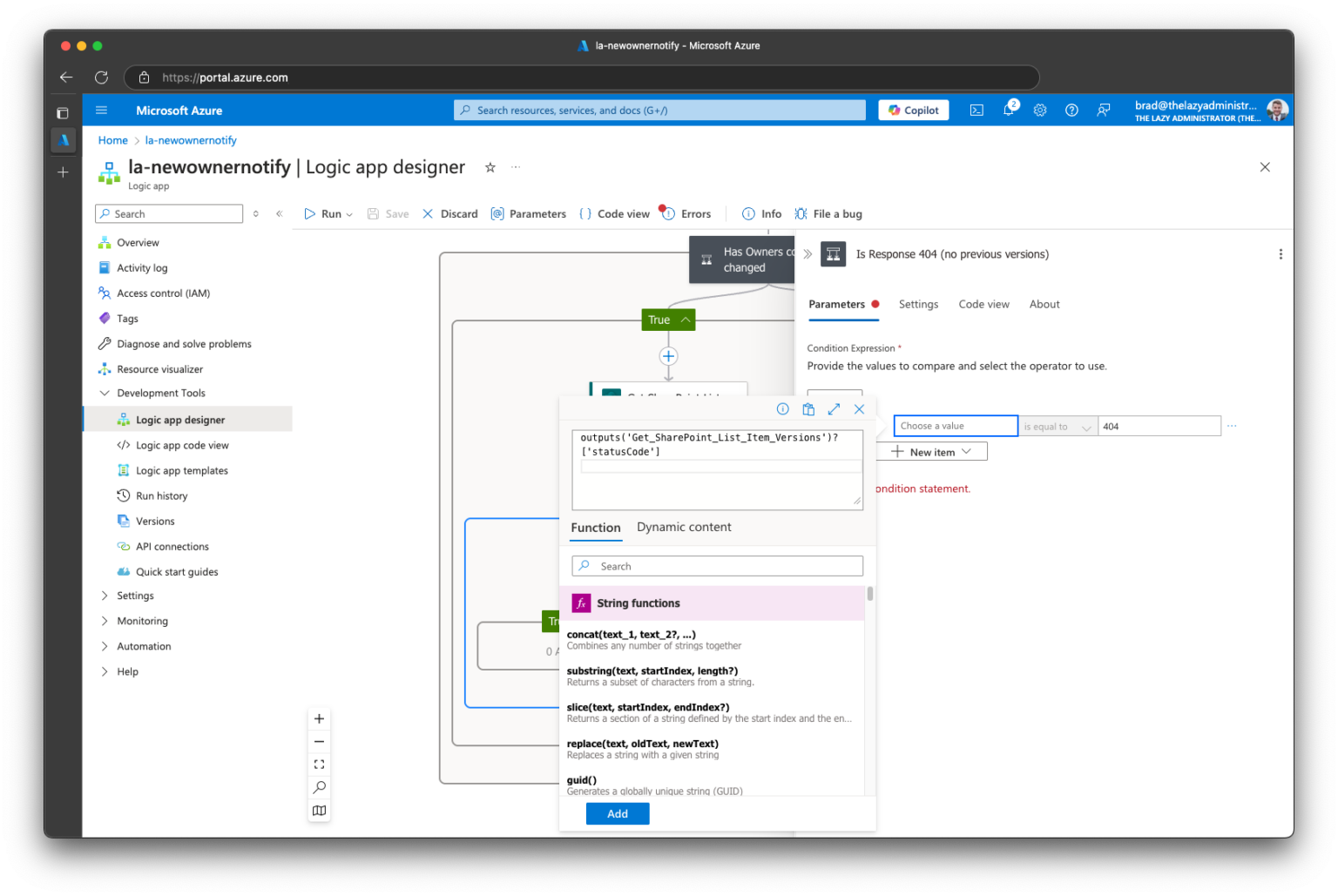
Task: Select the concat function
Action: pos(712,640)
